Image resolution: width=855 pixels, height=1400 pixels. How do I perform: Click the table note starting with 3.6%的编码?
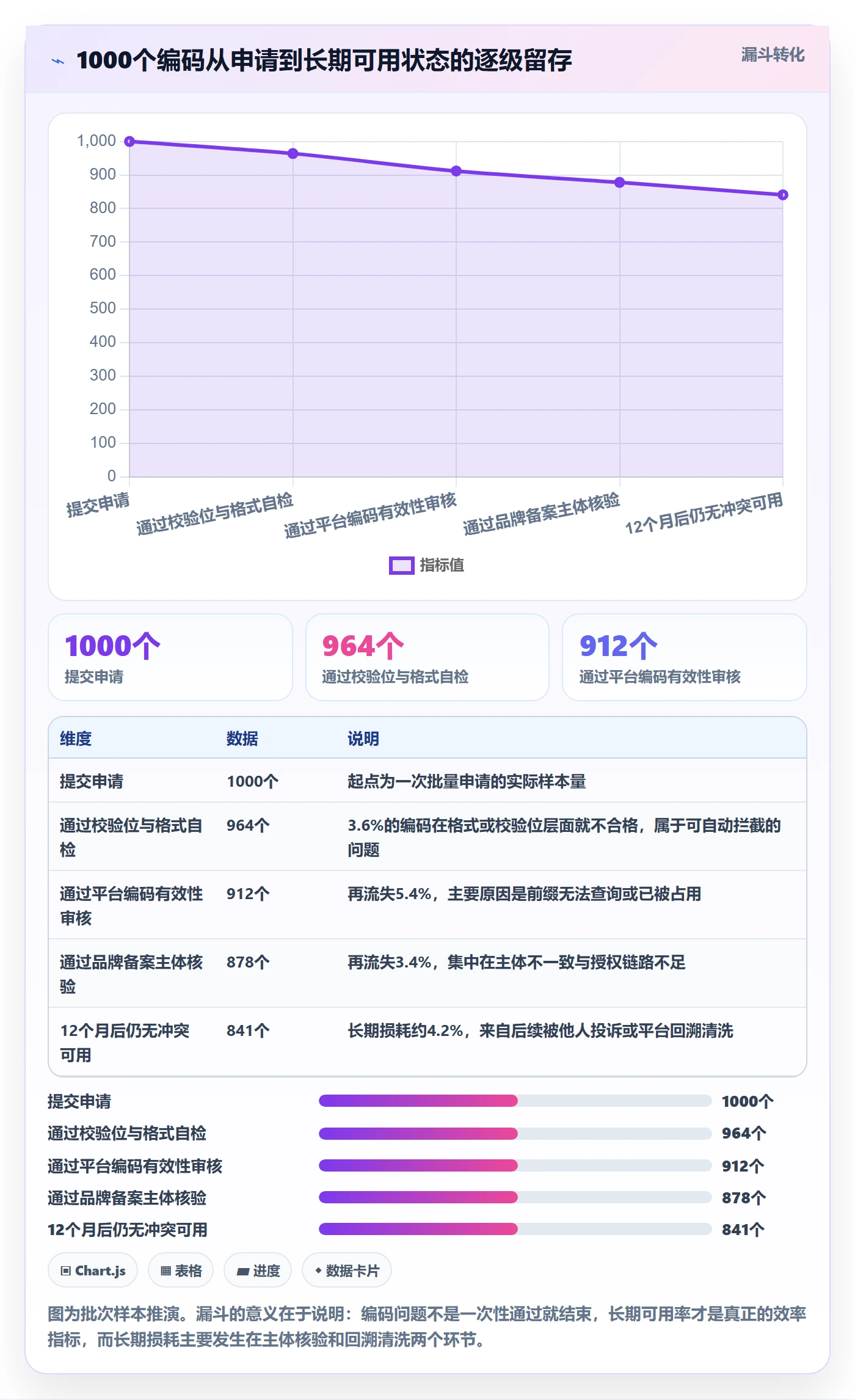click(x=564, y=837)
